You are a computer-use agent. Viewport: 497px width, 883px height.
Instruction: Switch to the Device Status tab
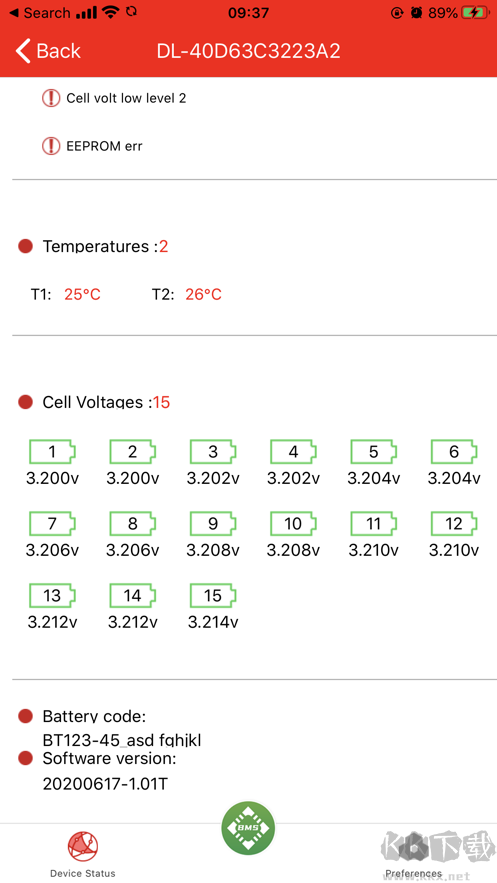(x=83, y=854)
